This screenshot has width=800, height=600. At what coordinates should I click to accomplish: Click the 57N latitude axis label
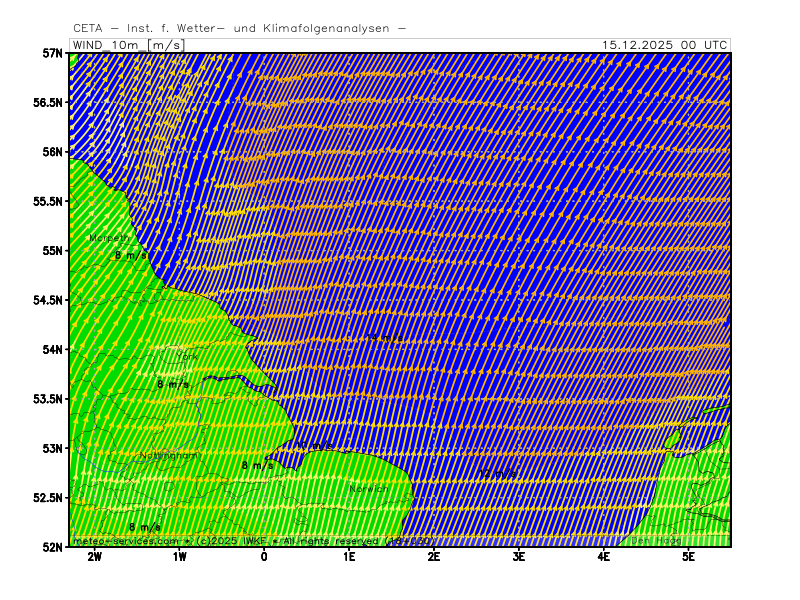52,53
